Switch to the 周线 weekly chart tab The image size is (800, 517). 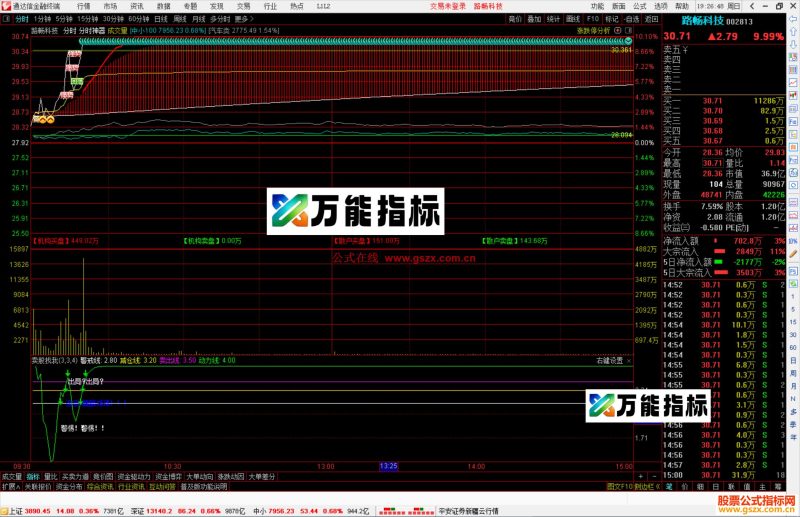click(x=180, y=19)
